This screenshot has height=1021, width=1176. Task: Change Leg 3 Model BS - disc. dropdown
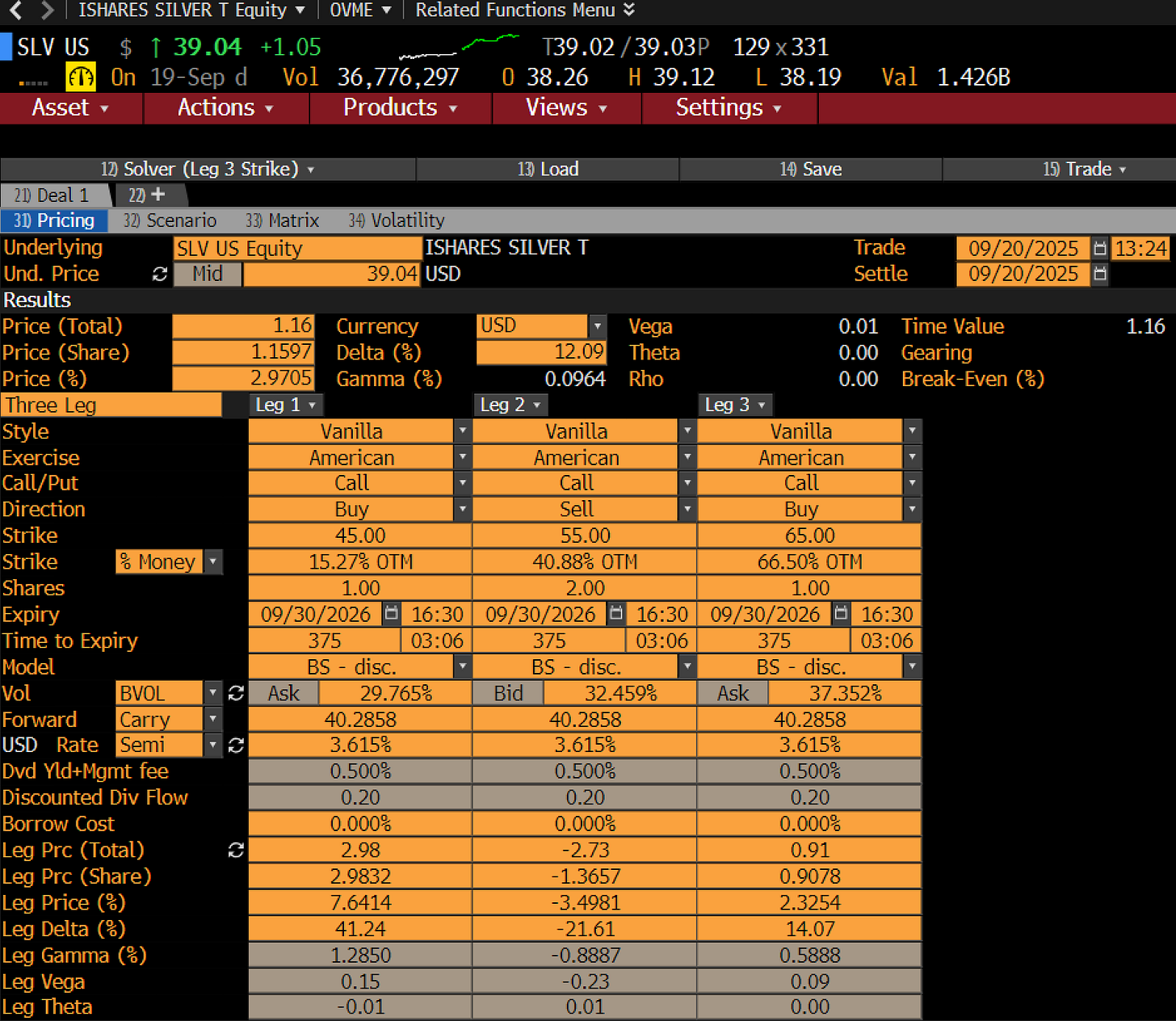(x=912, y=667)
